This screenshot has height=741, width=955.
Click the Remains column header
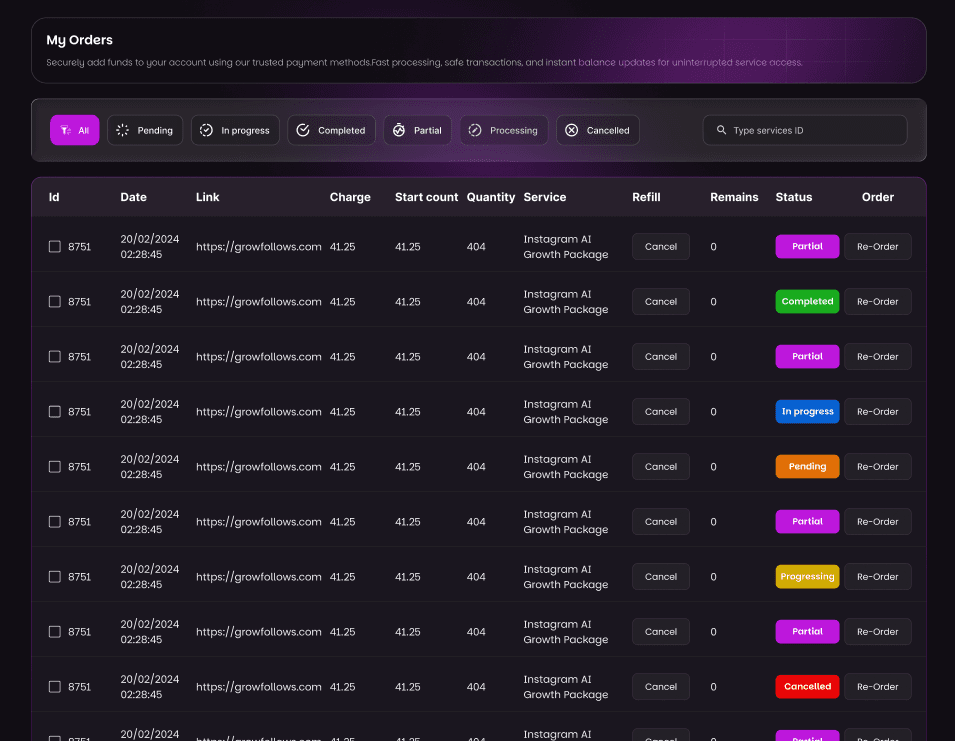[x=734, y=197]
